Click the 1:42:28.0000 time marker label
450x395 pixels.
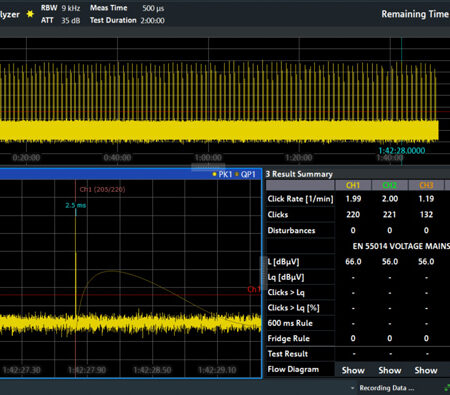pos(402,151)
